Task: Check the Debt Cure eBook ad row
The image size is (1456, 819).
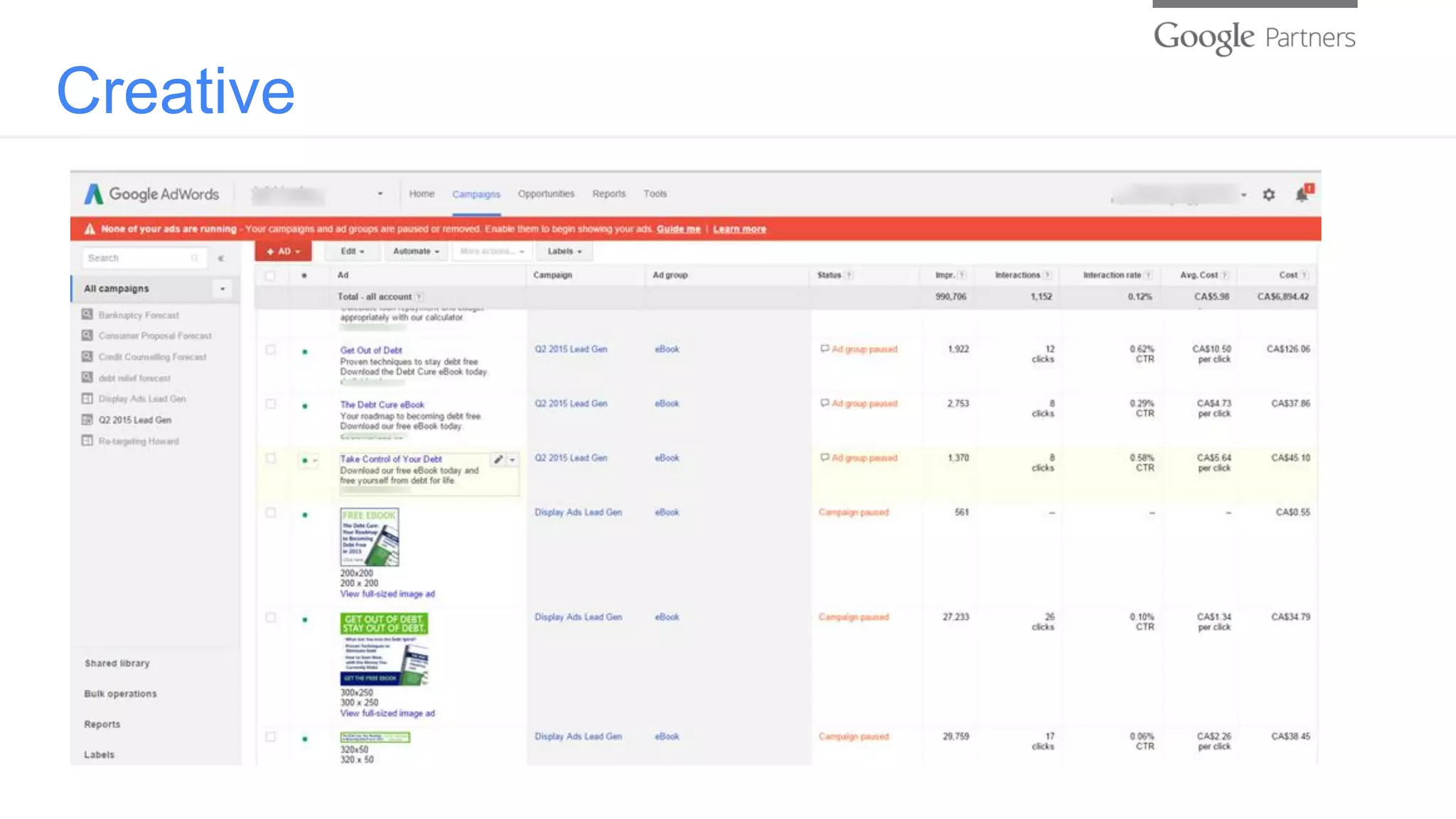Action: click(271, 404)
